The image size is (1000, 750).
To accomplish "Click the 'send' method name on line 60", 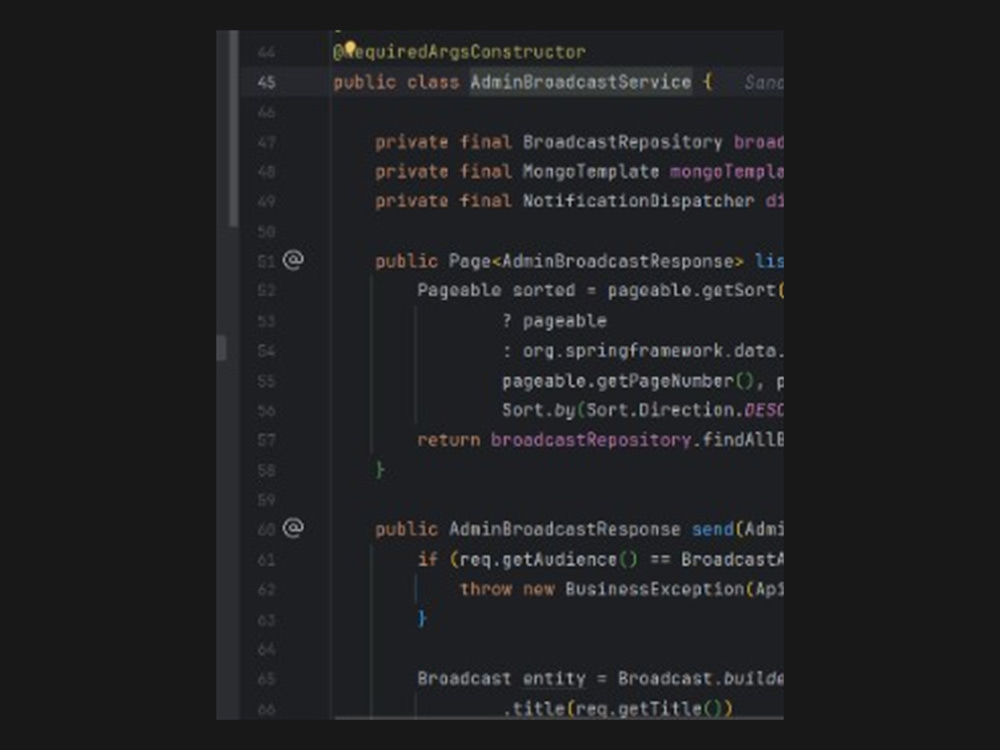I will 712,529.
